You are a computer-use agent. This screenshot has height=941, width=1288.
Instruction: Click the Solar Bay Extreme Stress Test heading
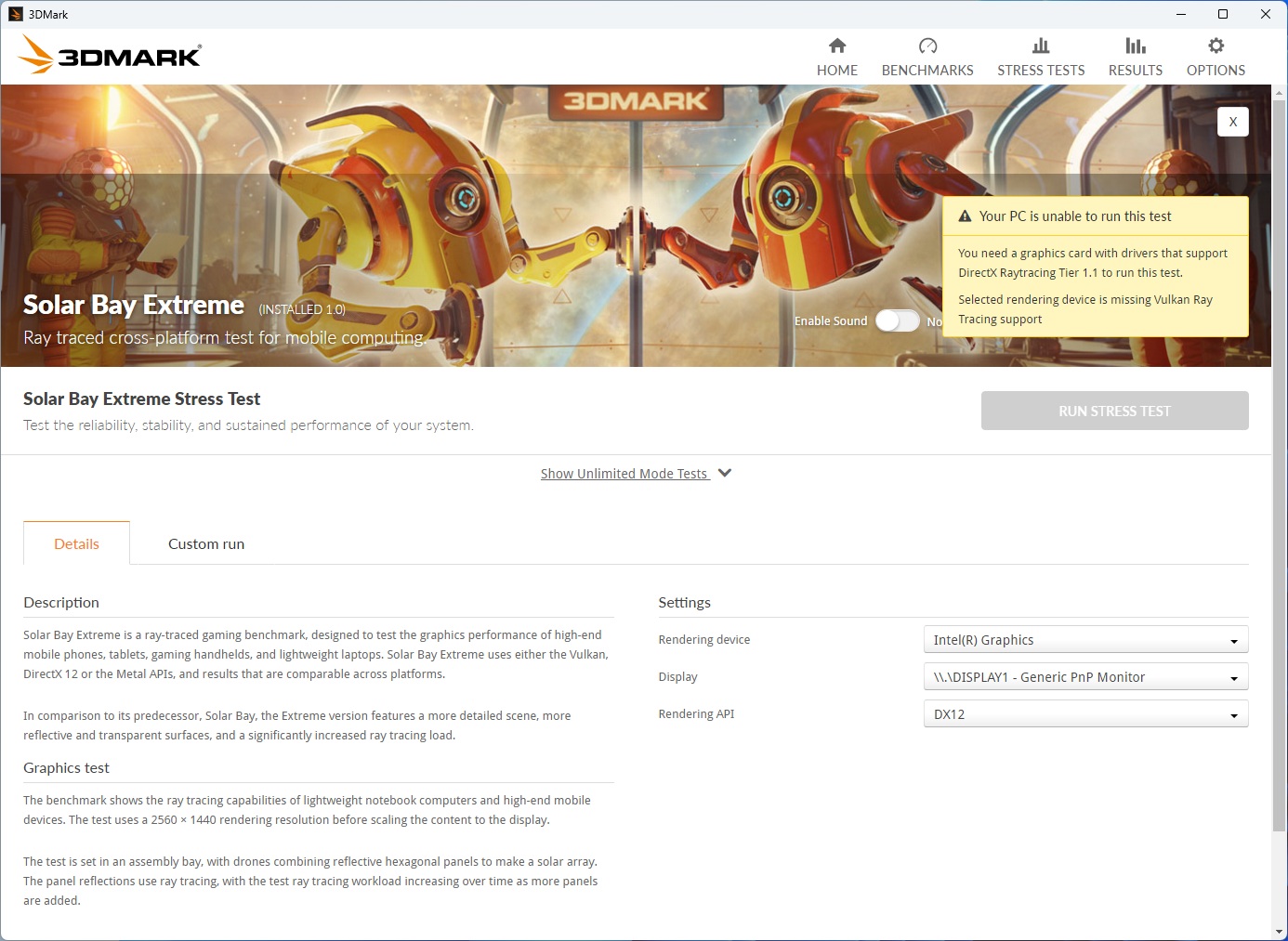pyautogui.click(x=141, y=399)
